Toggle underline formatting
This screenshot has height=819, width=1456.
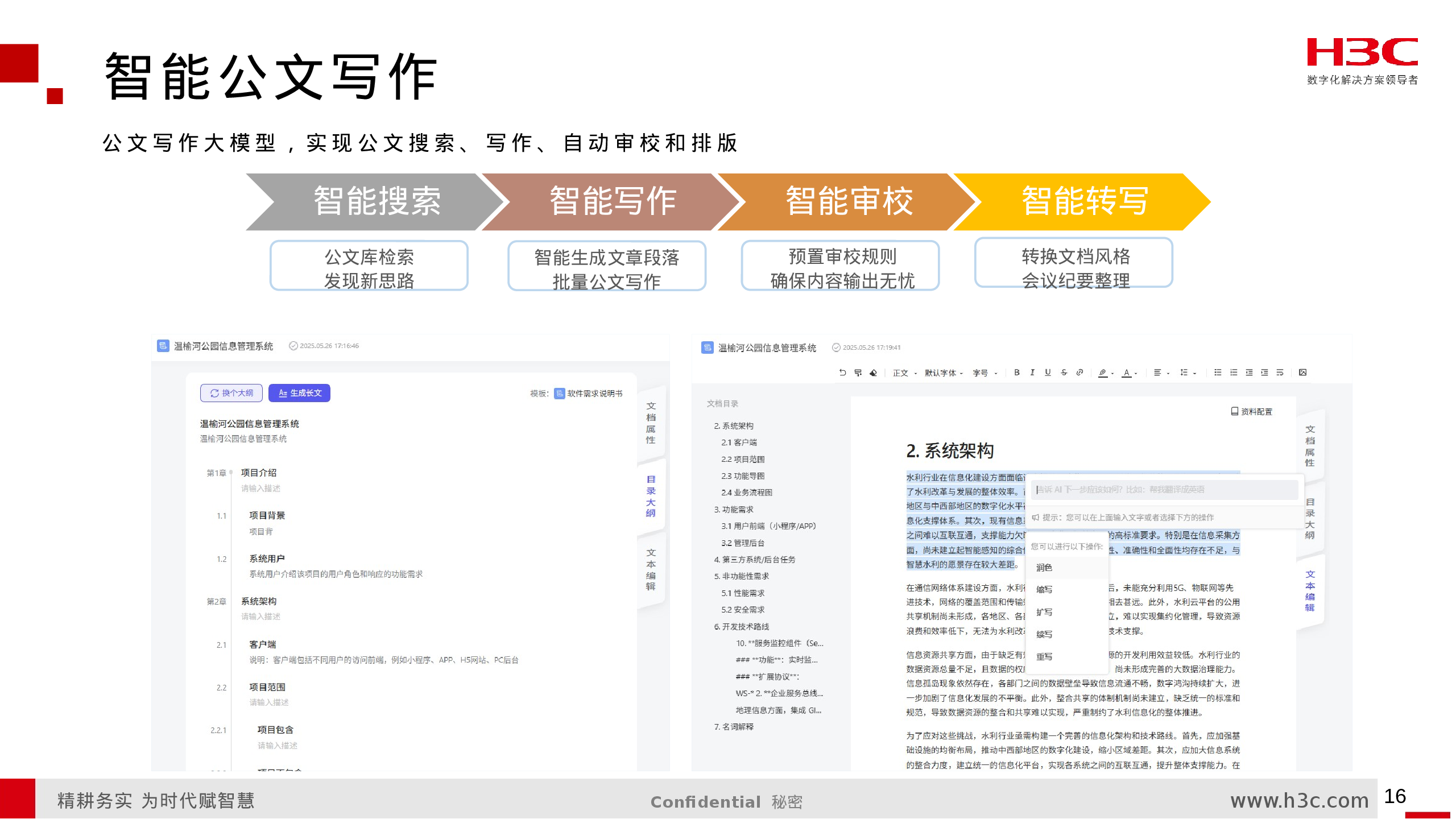1048,373
